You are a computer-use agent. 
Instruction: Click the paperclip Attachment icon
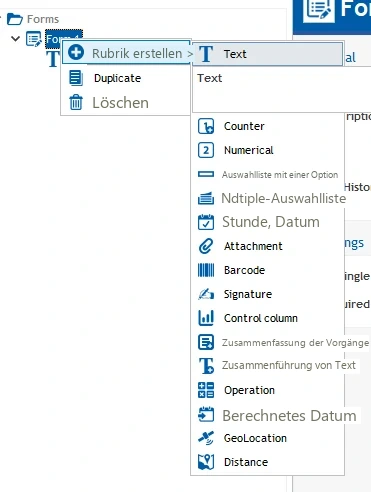tap(206, 246)
